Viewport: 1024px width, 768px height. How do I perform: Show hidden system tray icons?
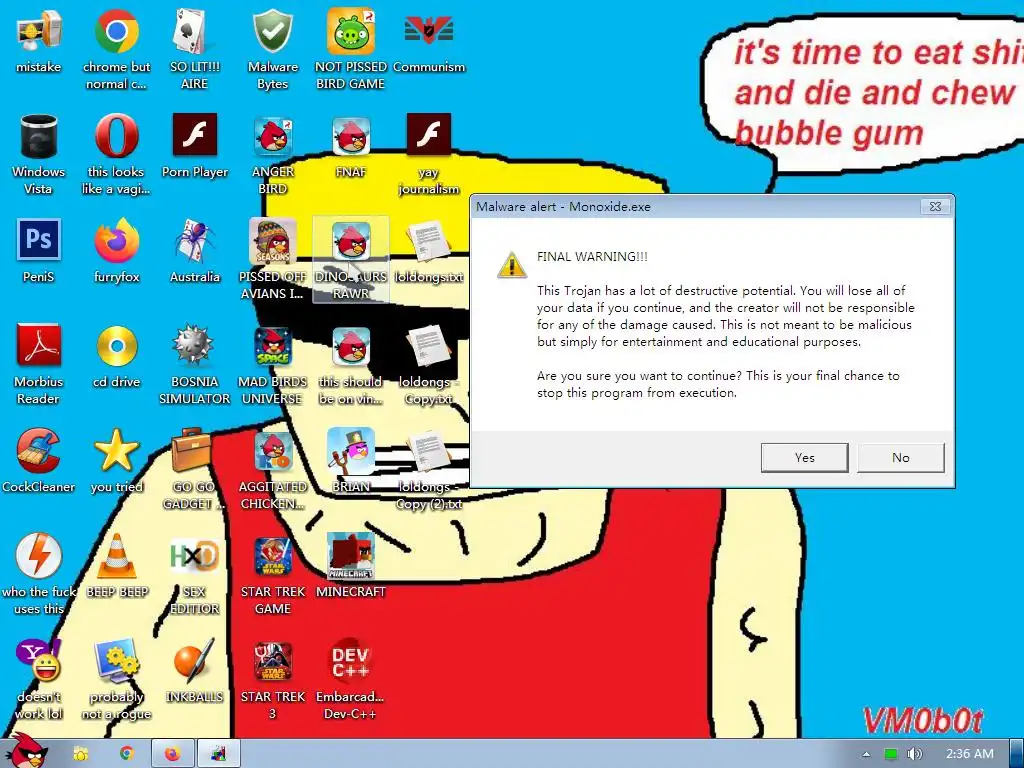(x=866, y=754)
